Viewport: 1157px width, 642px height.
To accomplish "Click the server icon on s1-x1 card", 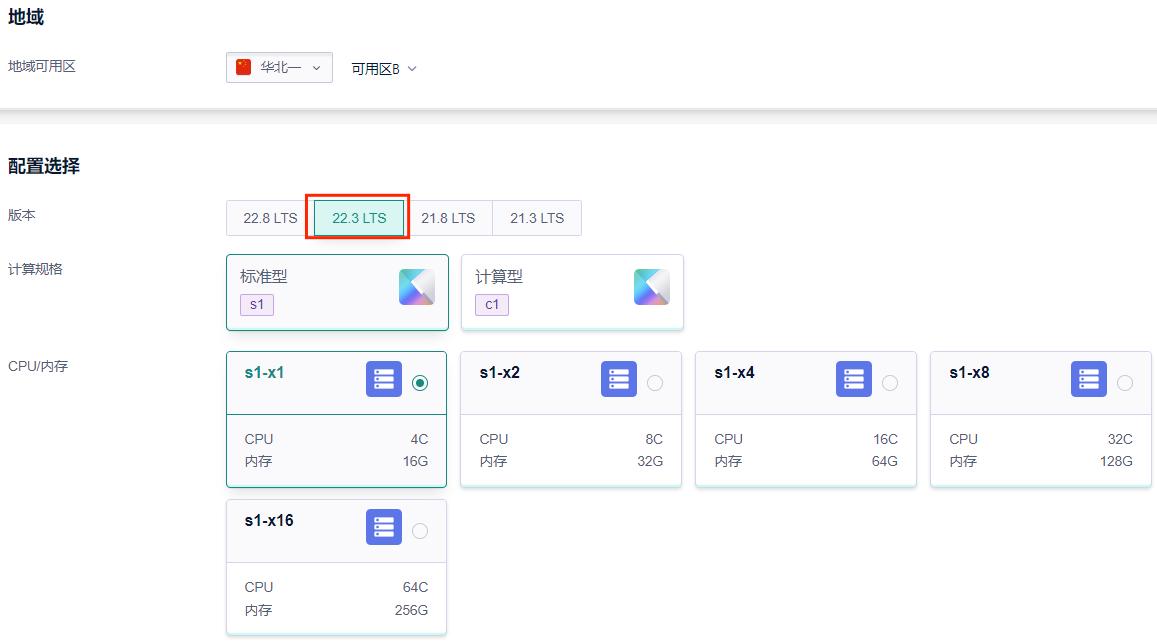I will pyautogui.click(x=383, y=380).
